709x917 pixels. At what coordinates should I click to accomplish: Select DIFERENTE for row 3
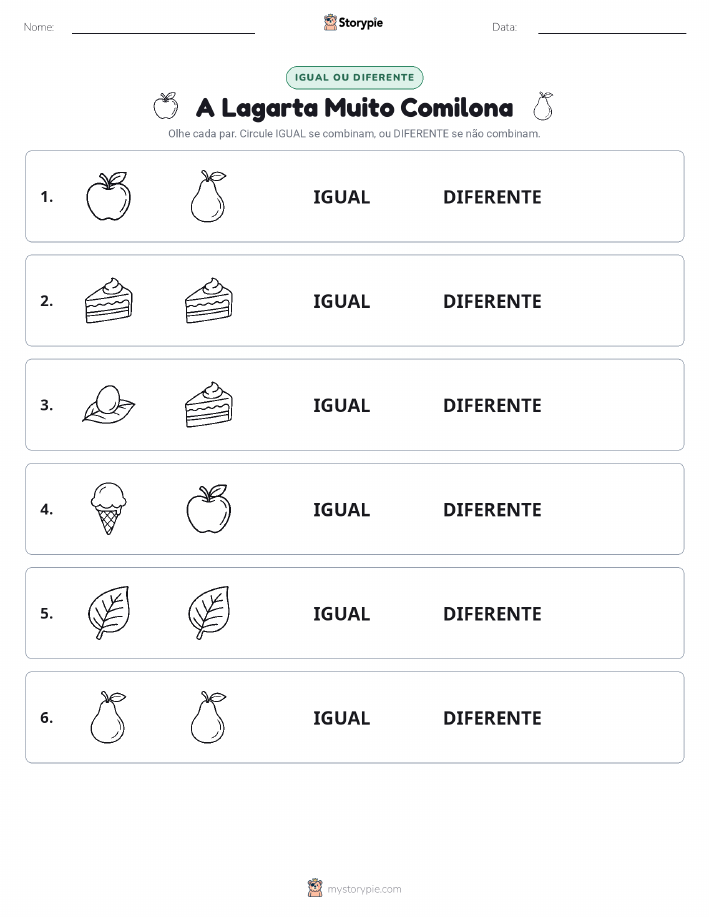coord(492,405)
